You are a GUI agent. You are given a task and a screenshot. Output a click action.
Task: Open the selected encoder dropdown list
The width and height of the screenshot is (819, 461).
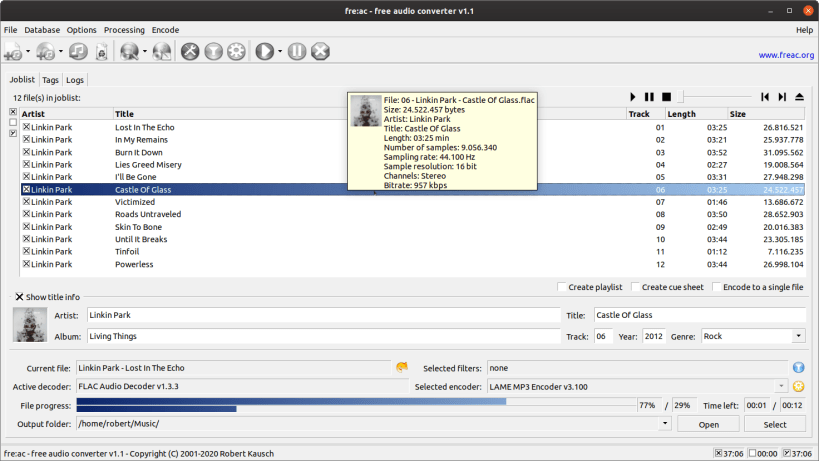tap(781, 386)
